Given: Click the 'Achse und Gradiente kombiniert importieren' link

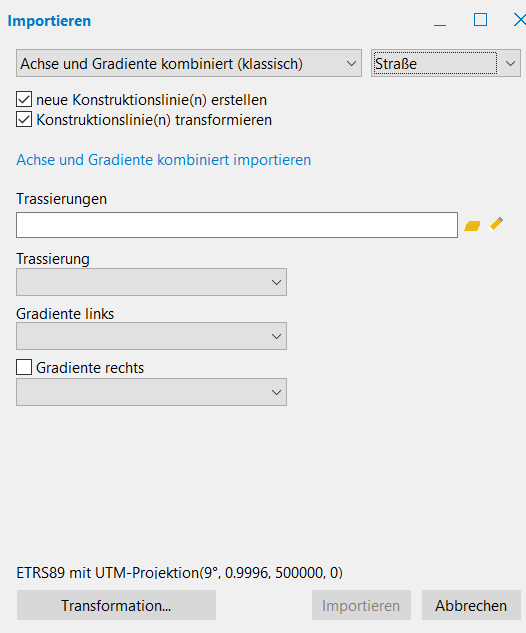Looking at the screenshot, I should 163,160.
